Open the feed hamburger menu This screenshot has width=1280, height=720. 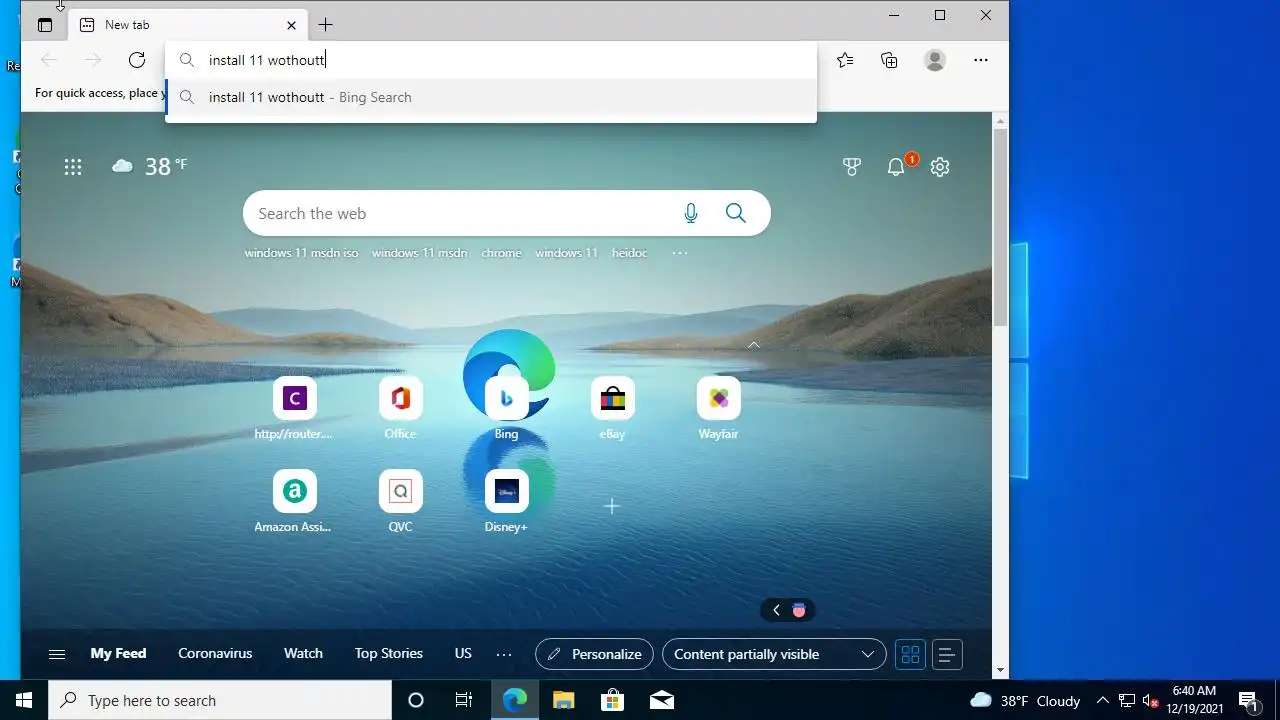tap(57, 654)
